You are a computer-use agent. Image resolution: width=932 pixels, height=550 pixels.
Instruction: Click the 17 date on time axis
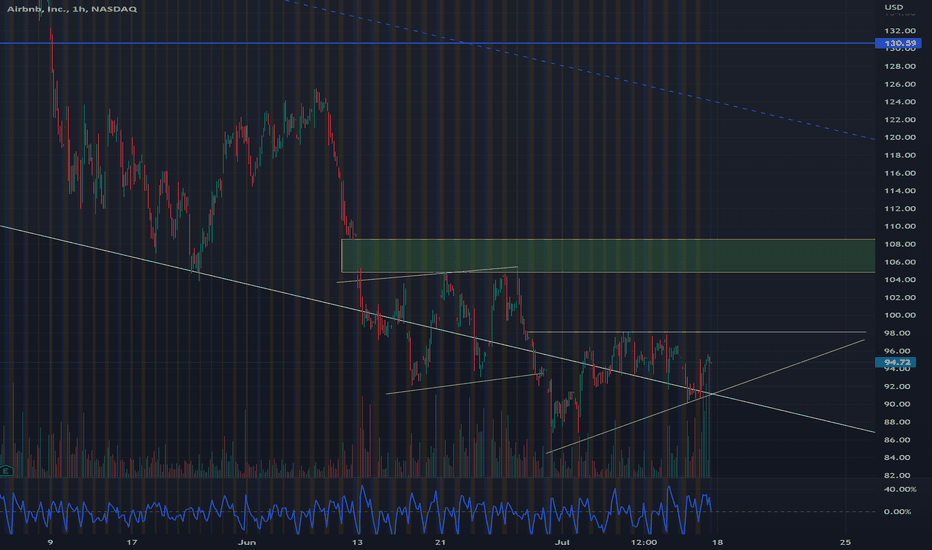pos(132,542)
